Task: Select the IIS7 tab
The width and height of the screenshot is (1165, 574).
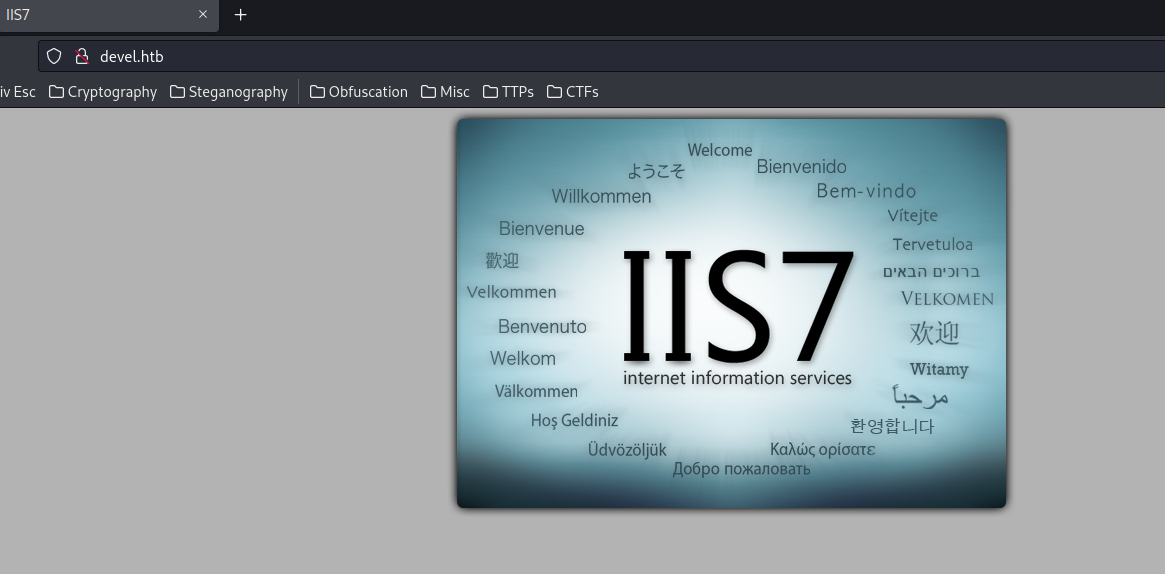Action: tap(108, 15)
